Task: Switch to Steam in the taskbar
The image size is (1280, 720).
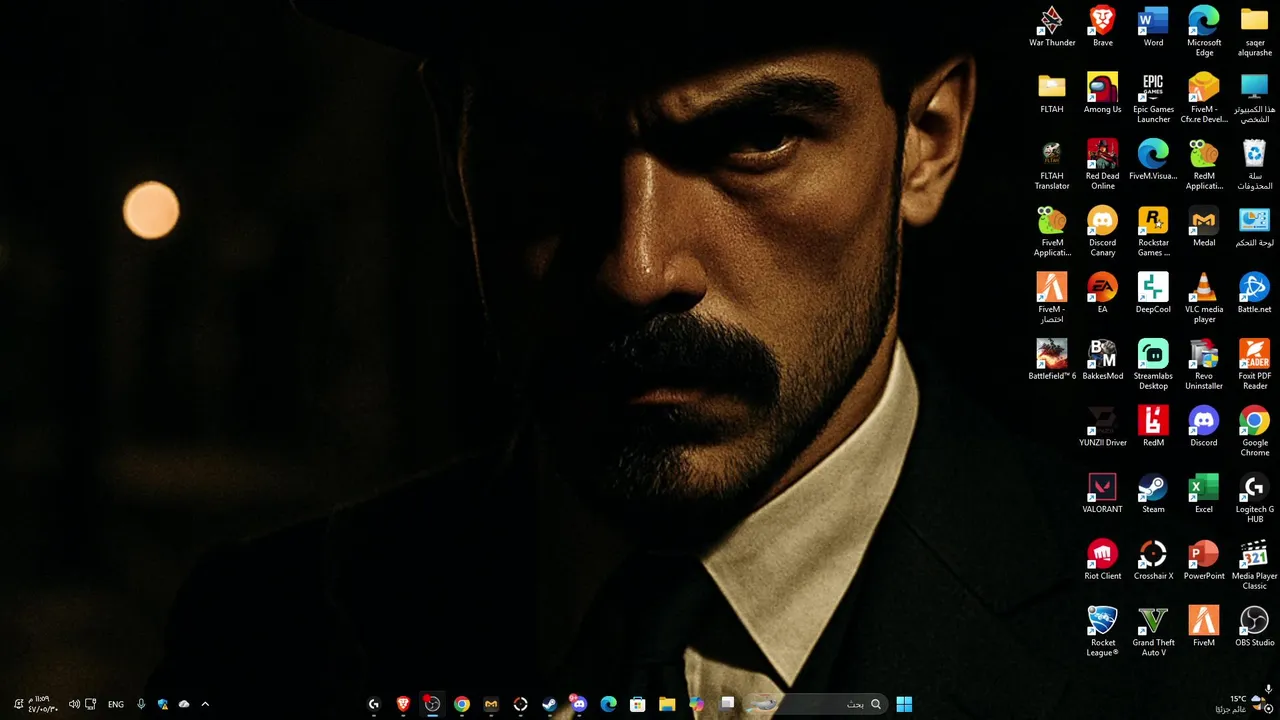Action: [x=550, y=704]
